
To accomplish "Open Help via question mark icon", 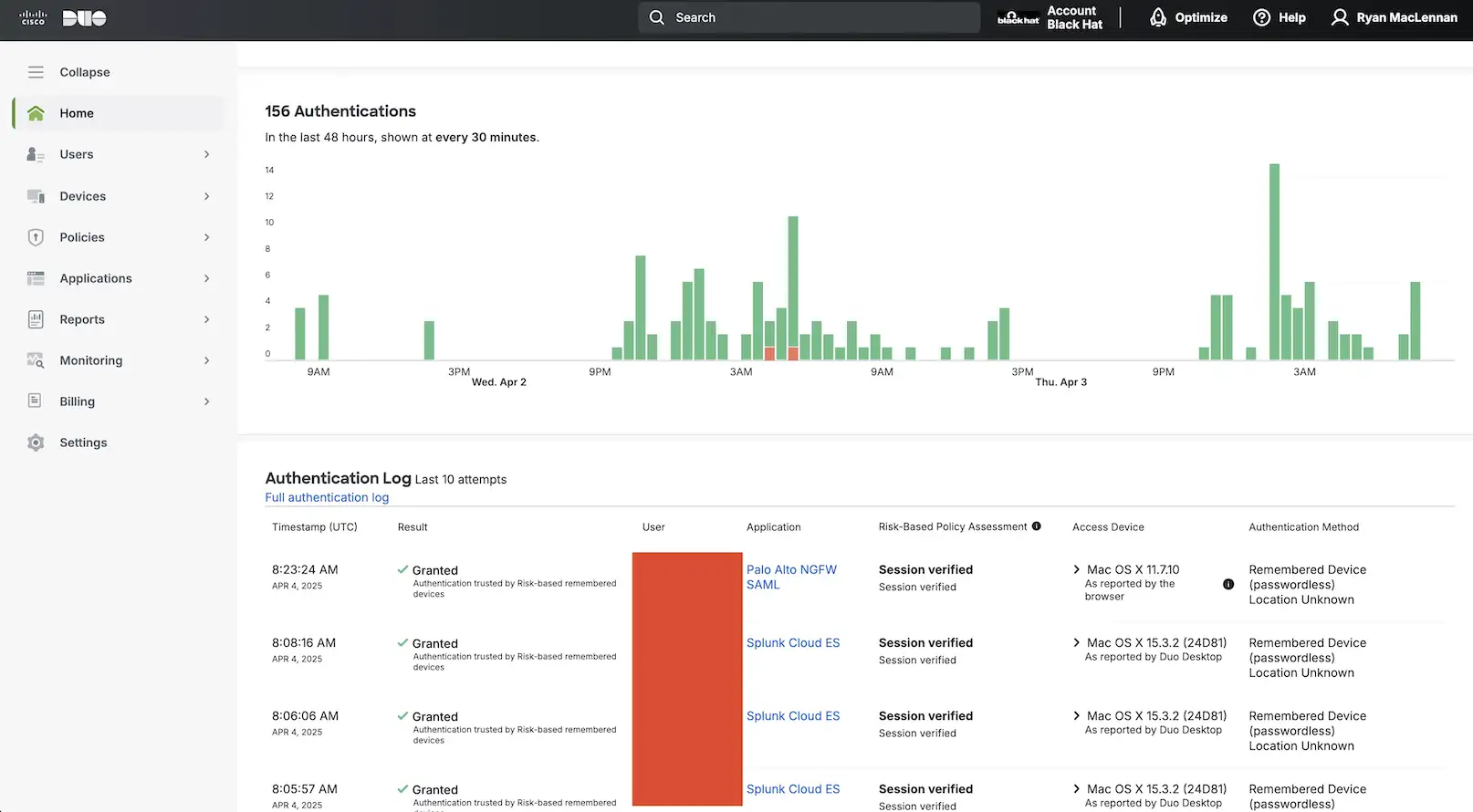I will tap(1261, 17).
